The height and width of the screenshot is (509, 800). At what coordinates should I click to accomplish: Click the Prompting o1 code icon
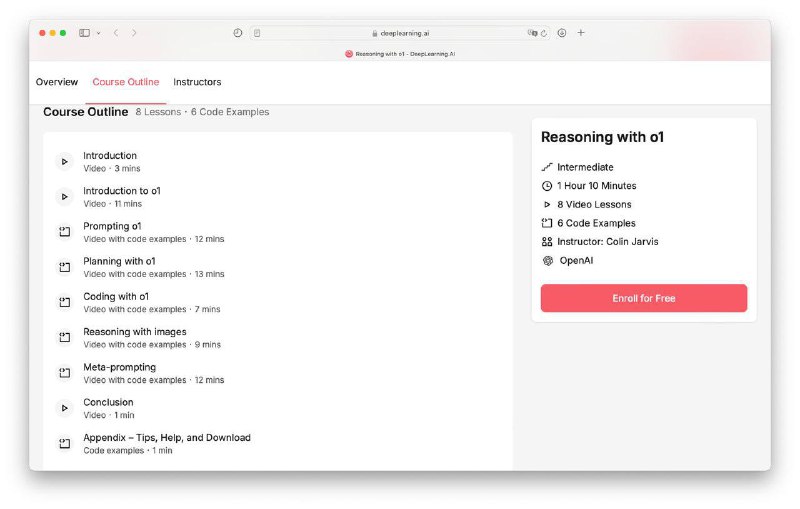(x=64, y=232)
